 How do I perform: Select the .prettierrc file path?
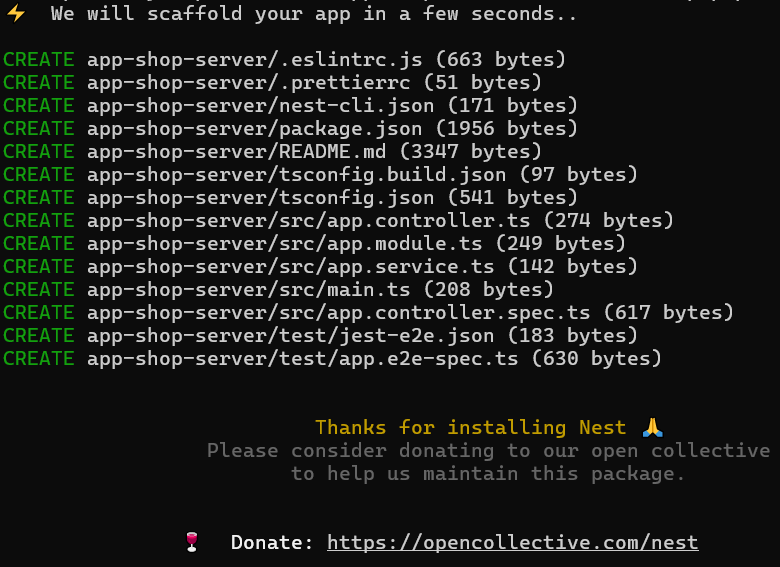coord(249,83)
